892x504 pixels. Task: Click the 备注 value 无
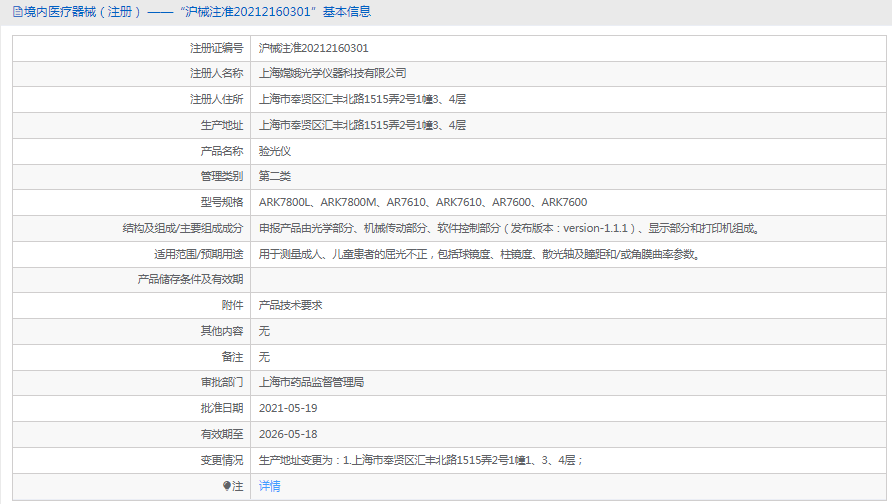(265, 357)
